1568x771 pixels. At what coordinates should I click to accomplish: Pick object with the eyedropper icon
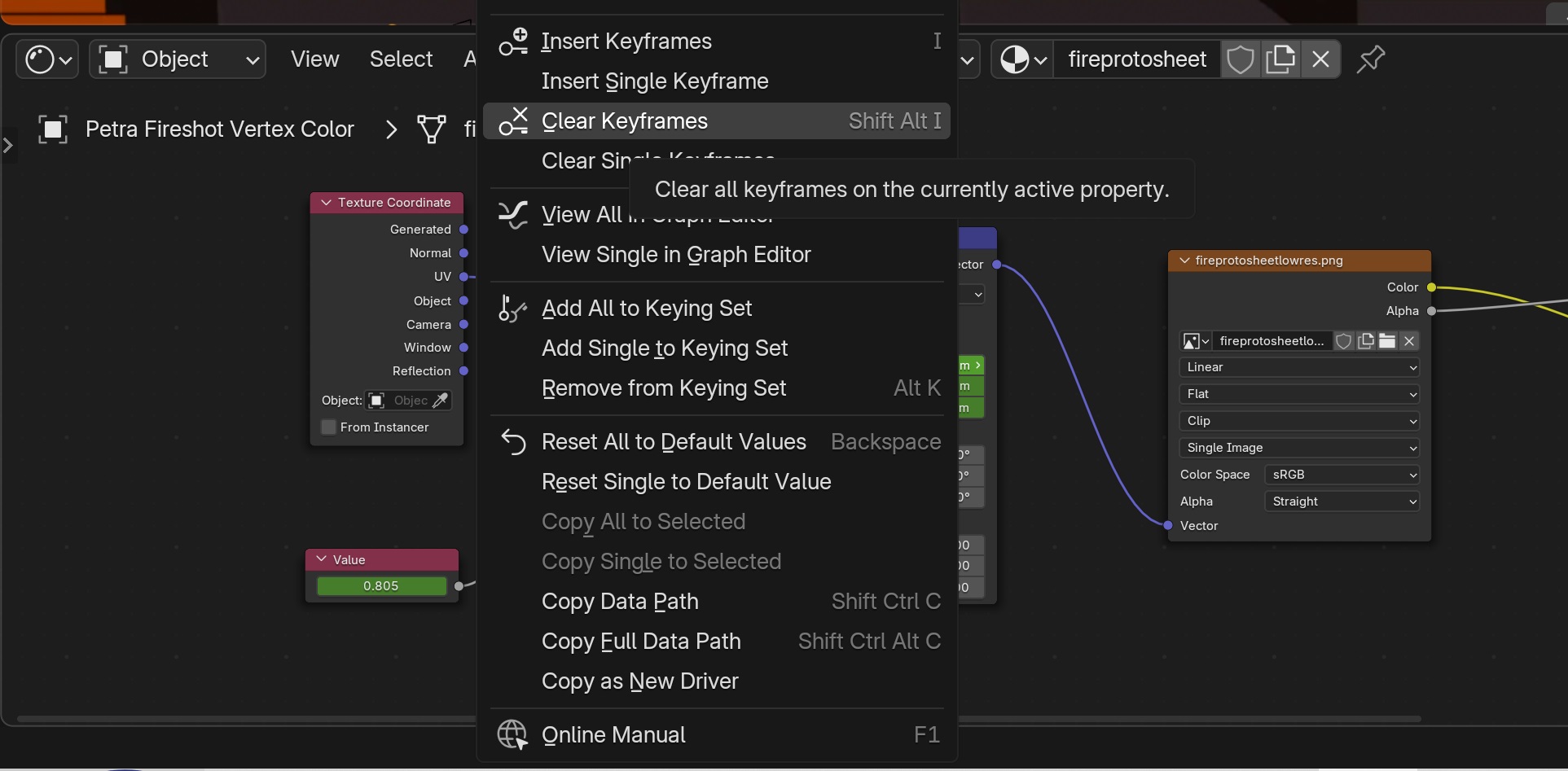[x=440, y=401]
